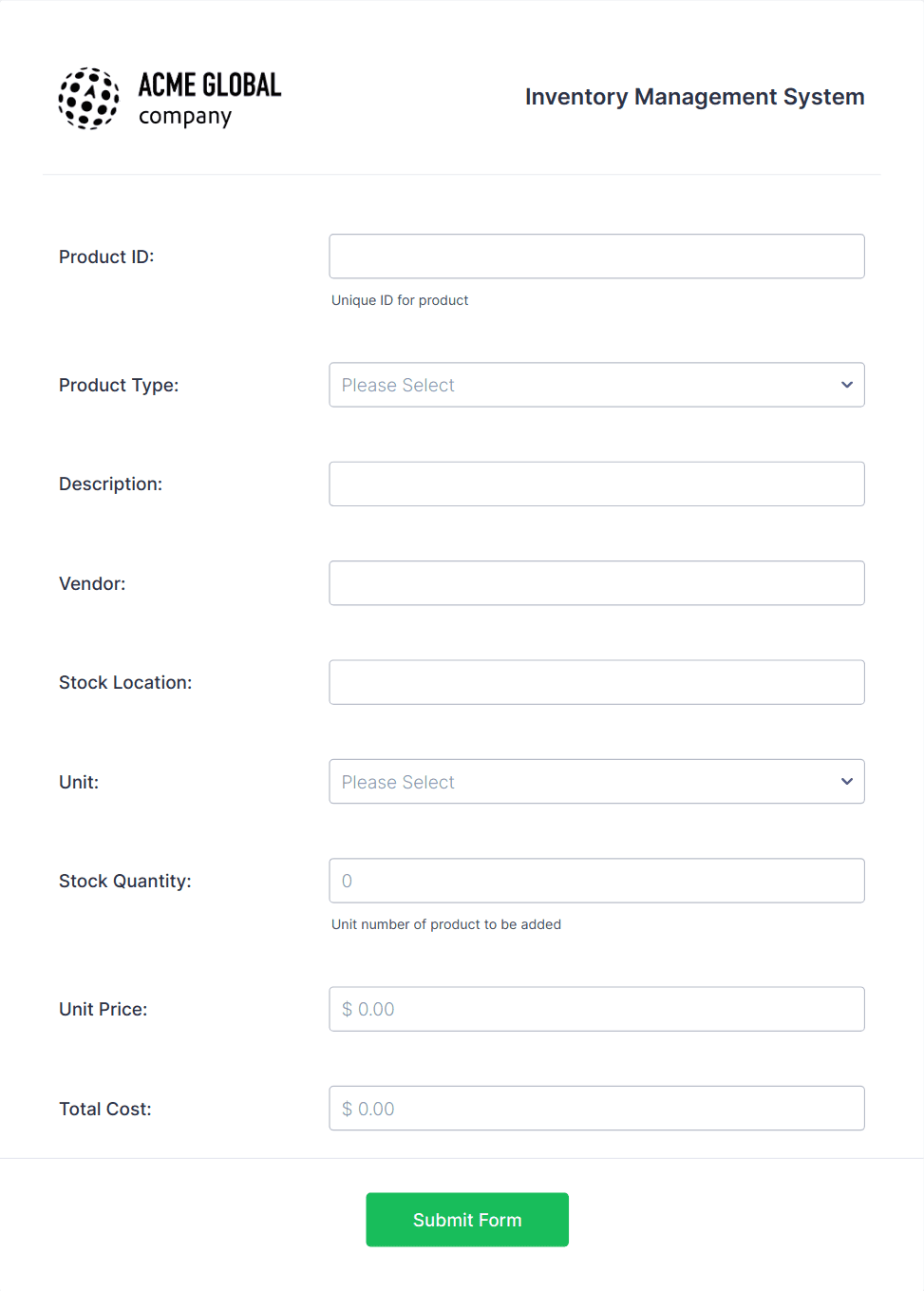Click inside the Product ID field
924x1291 pixels.
coord(596,256)
